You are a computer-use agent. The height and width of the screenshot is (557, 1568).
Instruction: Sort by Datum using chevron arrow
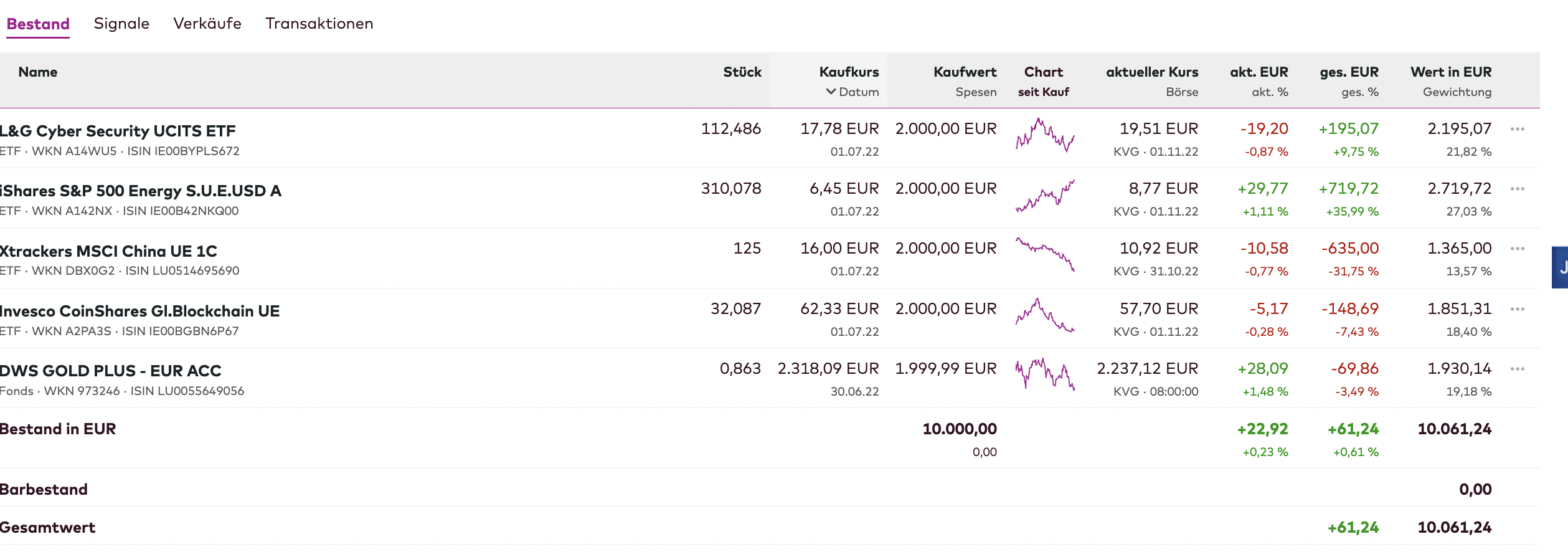tap(831, 92)
